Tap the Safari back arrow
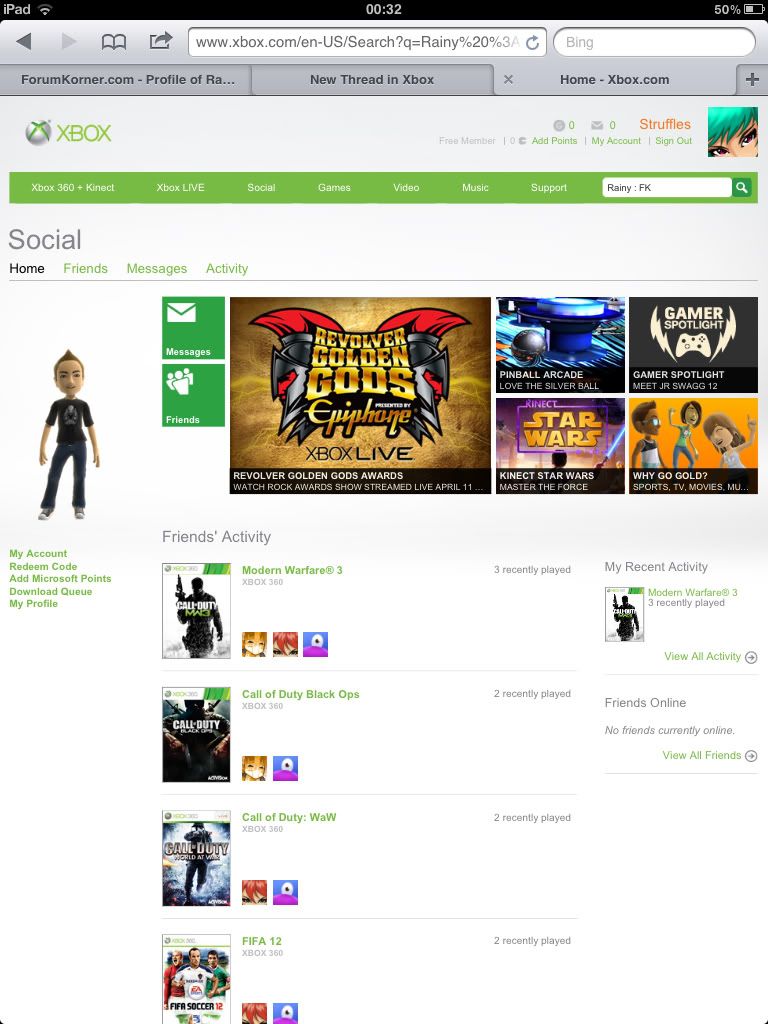The height and width of the screenshot is (1024, 768). pyautogui.click(x=24, y=42)
